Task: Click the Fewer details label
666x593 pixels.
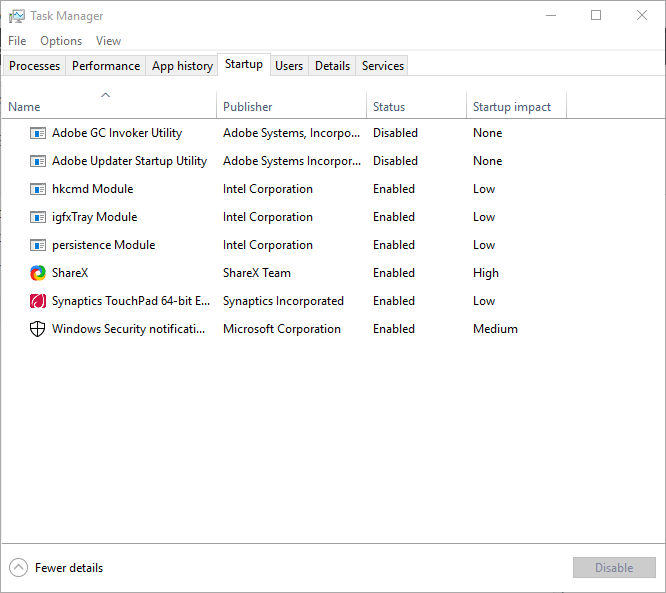Action: click(x=69, y=568)
